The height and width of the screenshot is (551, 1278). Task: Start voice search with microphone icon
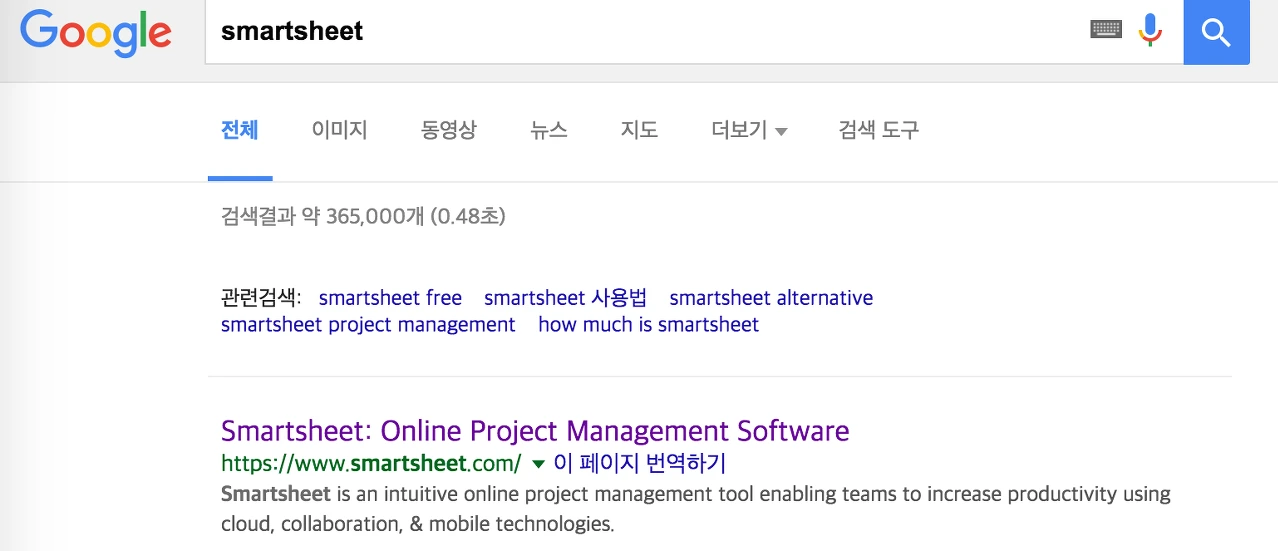coord(1151,30)
